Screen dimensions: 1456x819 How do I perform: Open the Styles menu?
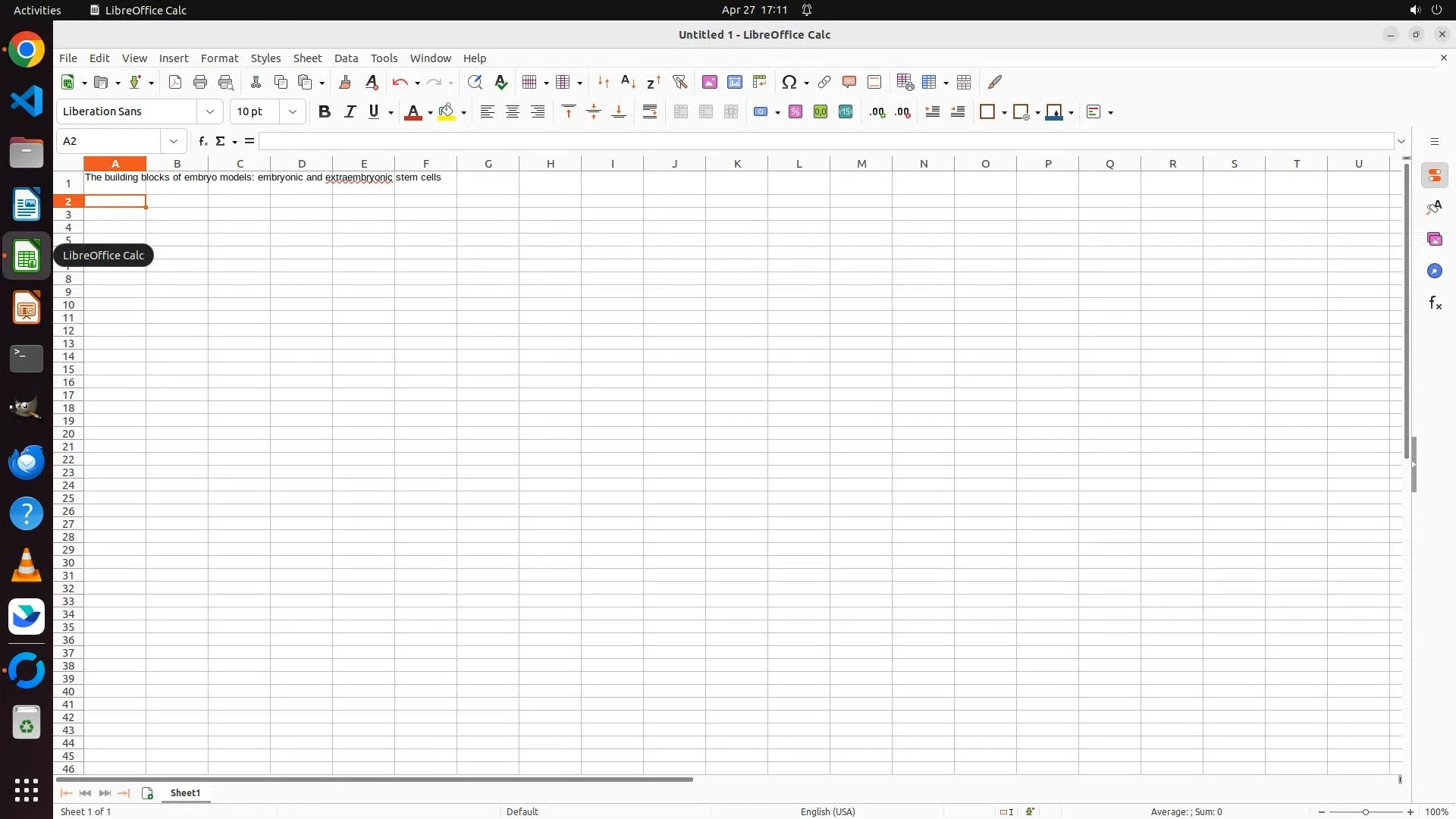[x=265, y=58]
